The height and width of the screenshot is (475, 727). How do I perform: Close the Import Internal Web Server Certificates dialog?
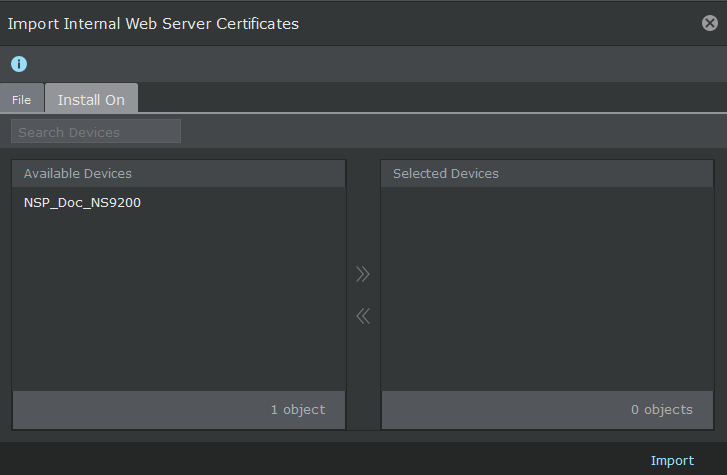point(709,23)
